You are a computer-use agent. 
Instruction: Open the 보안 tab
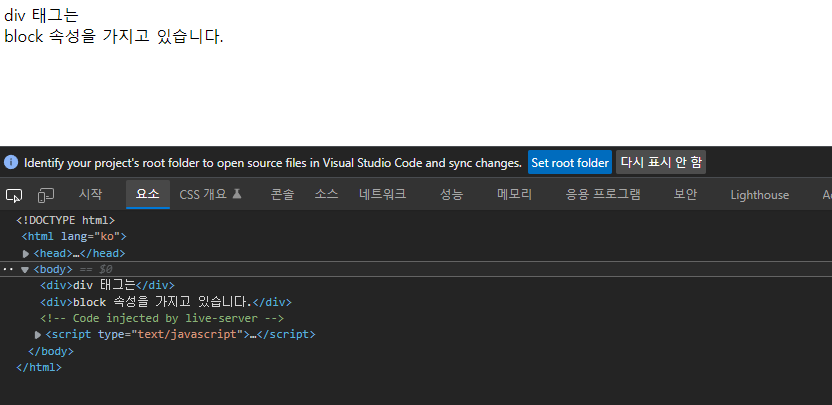[x=685, y=194]
